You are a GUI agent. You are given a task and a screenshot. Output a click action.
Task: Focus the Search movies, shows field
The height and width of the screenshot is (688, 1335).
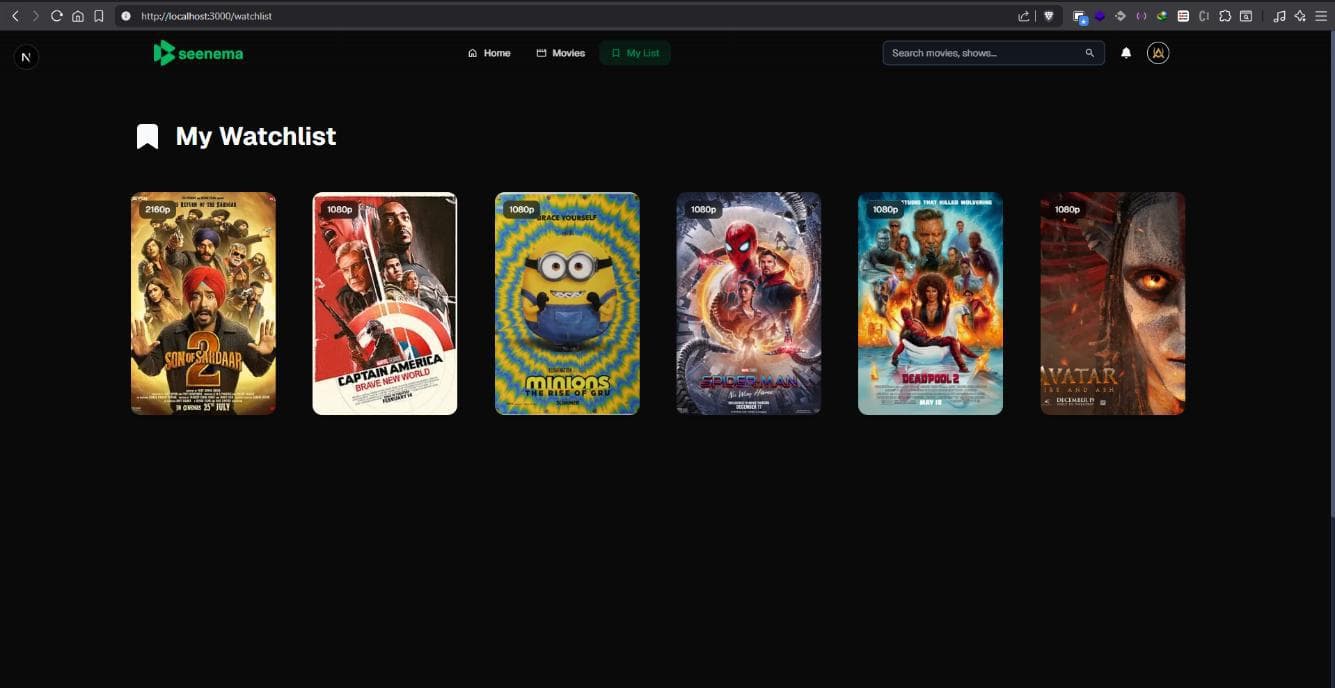click(980, 53)
